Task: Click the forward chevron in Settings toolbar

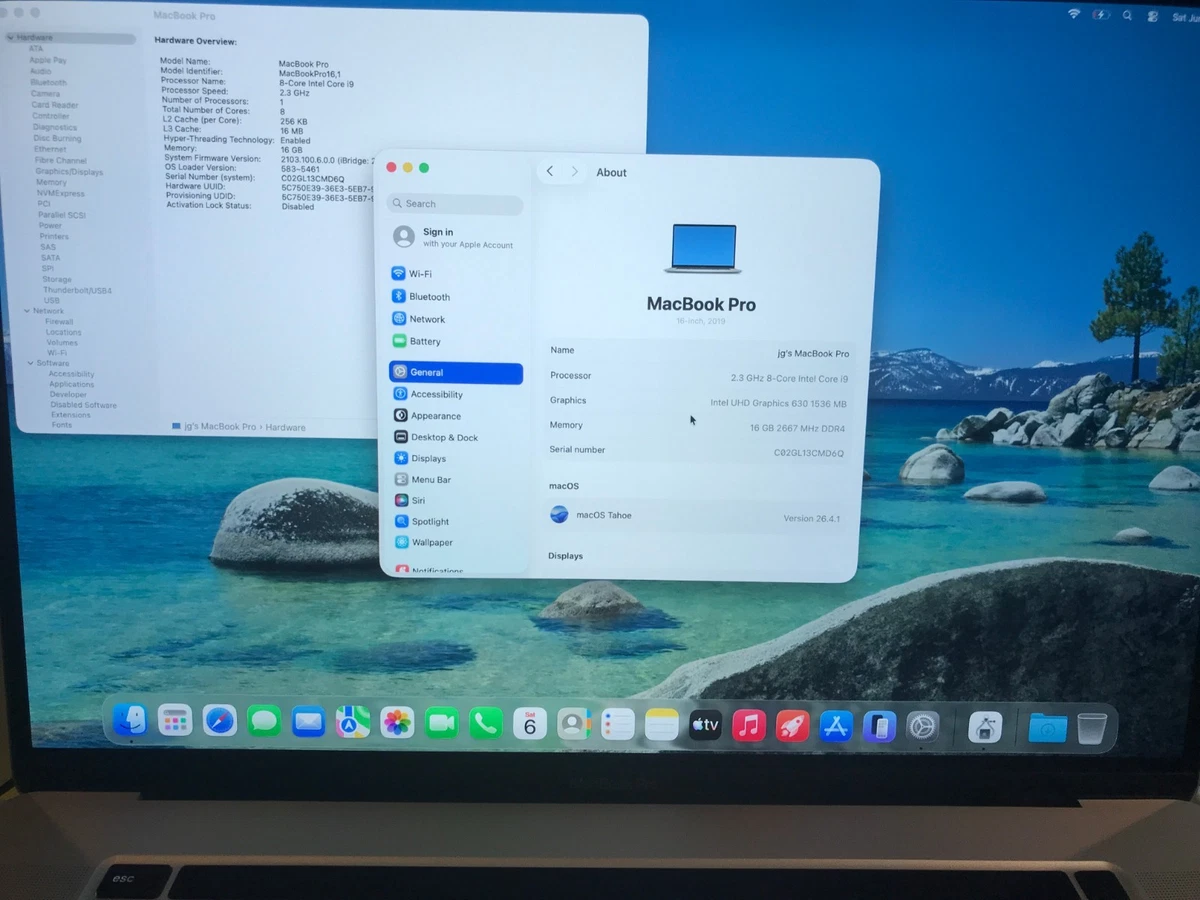Action: pyautogui.click(x=574, y=172)
